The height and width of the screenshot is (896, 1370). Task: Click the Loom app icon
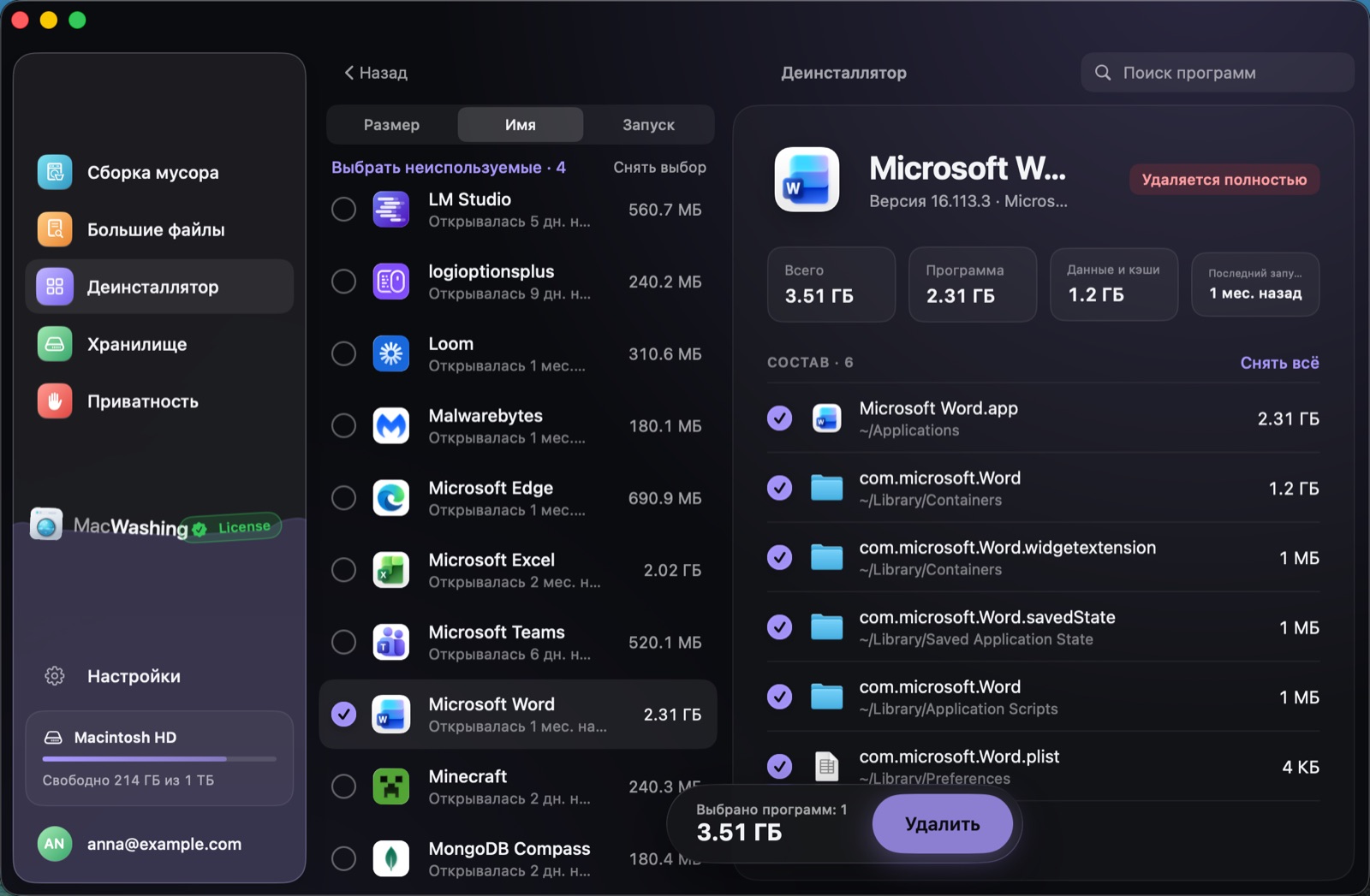(x=391, y=353)
